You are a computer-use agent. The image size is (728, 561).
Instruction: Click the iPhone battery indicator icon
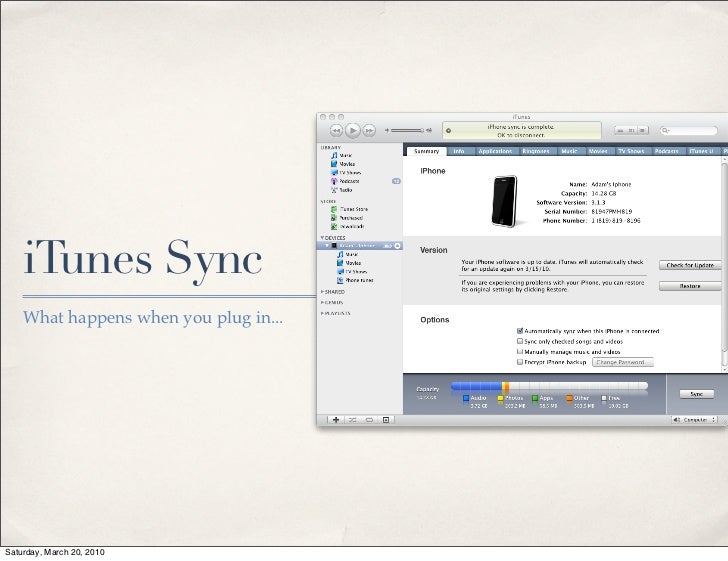388,246
